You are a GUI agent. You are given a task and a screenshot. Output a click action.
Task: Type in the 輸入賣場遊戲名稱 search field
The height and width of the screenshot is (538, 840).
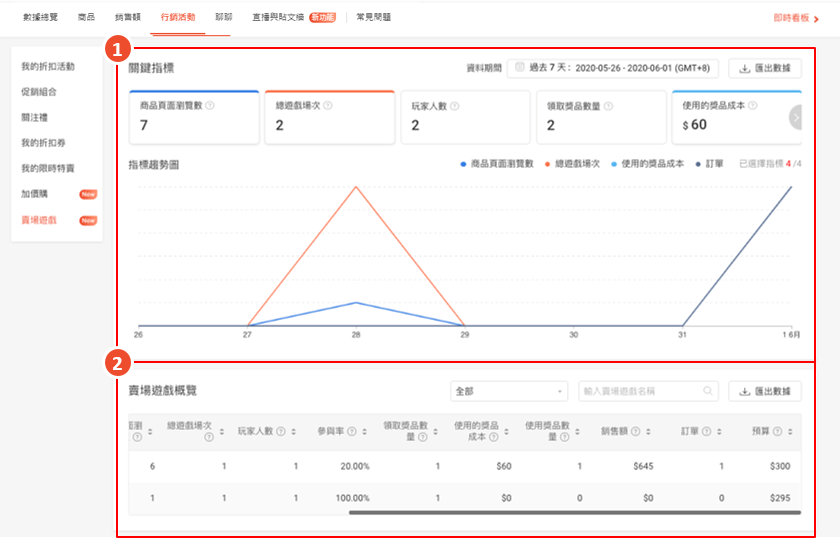640,391
